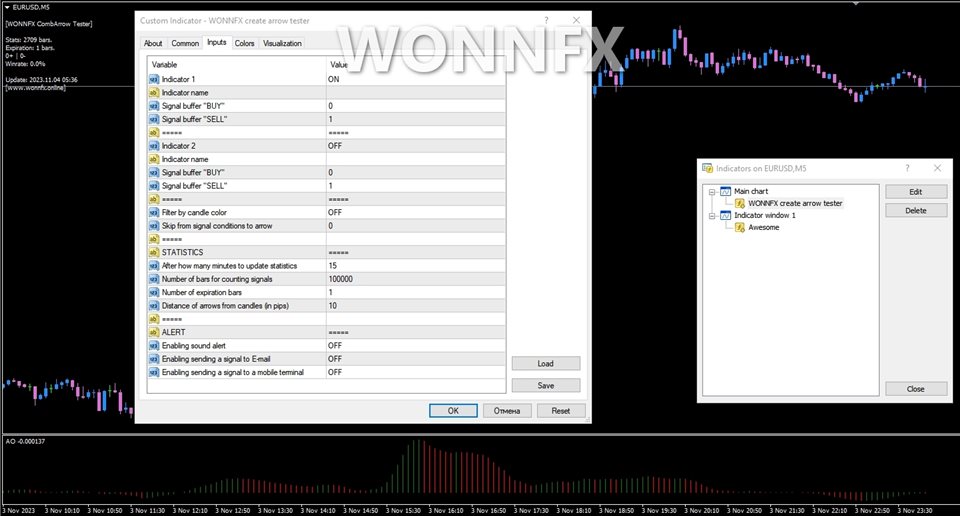Click the 3 Nov 15:30 time axis label
The height and width of the screenshot is (516, 960).
(403, 510)
